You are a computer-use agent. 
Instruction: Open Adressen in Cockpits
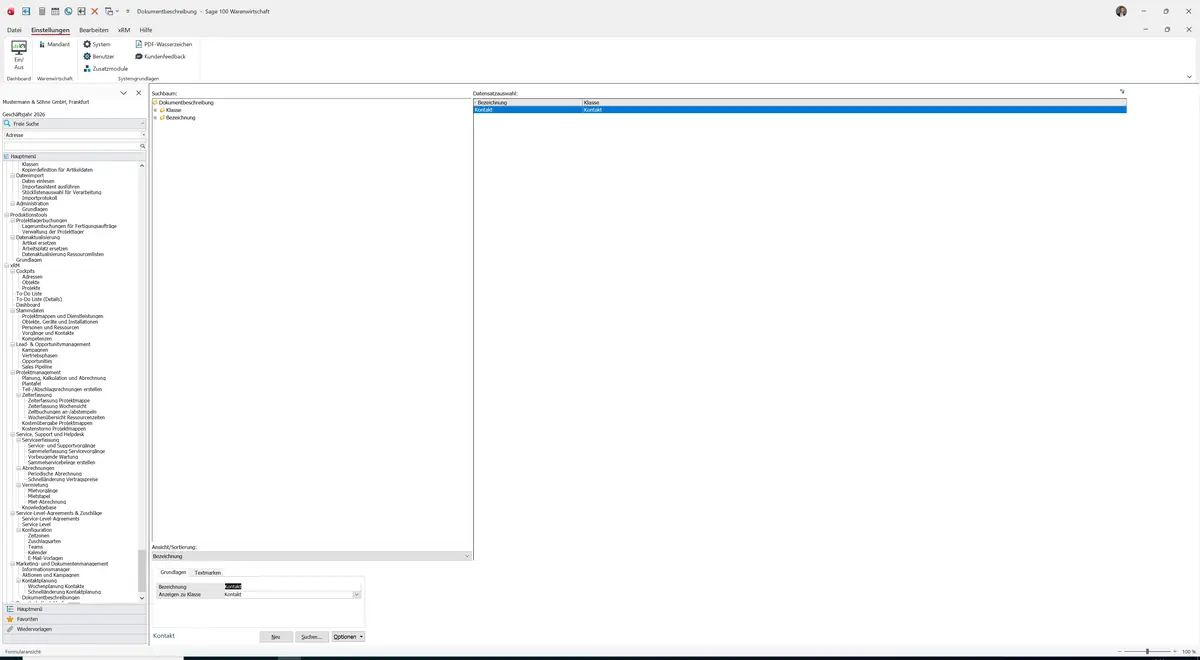click(32, 277)
